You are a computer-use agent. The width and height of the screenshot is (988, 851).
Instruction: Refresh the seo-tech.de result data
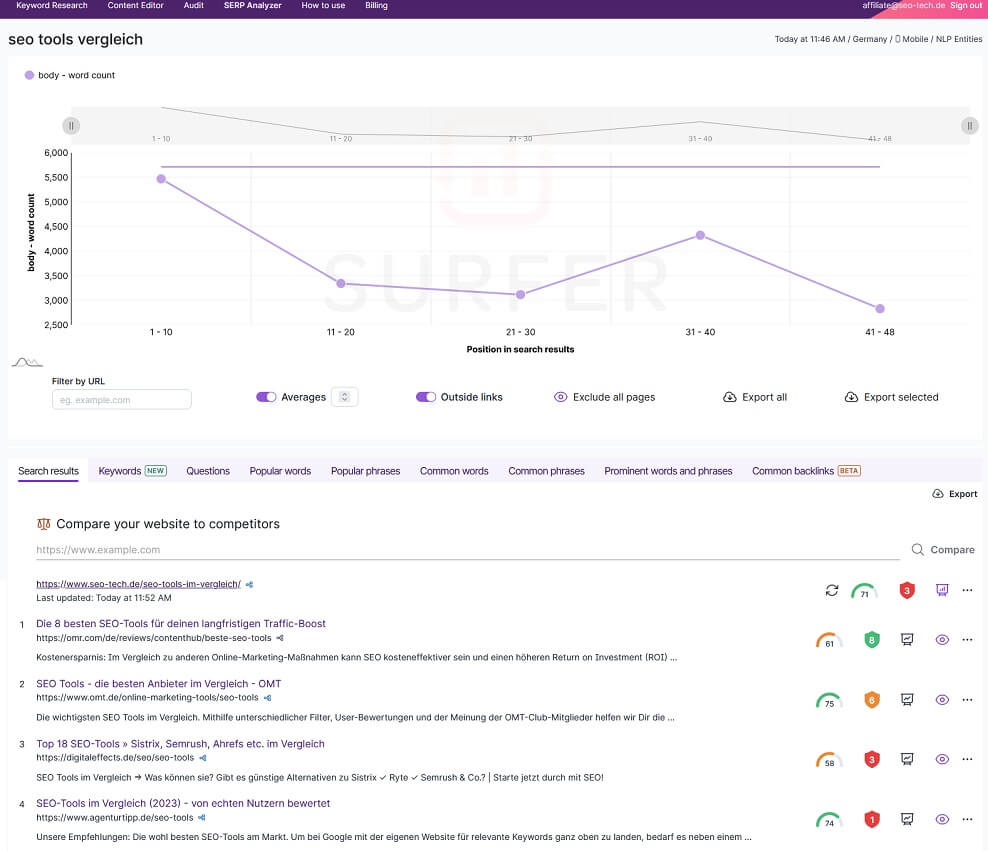coord(831,590)
